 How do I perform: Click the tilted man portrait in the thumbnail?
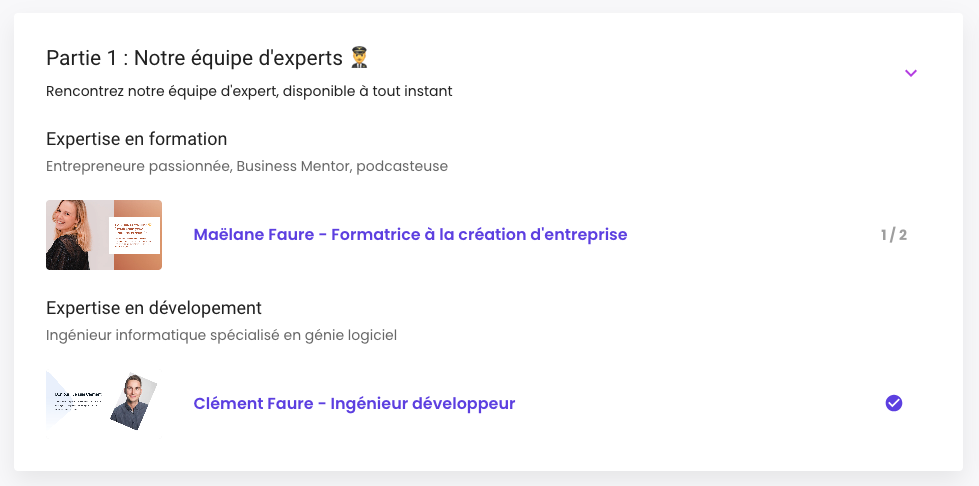[x=132, y=401]
